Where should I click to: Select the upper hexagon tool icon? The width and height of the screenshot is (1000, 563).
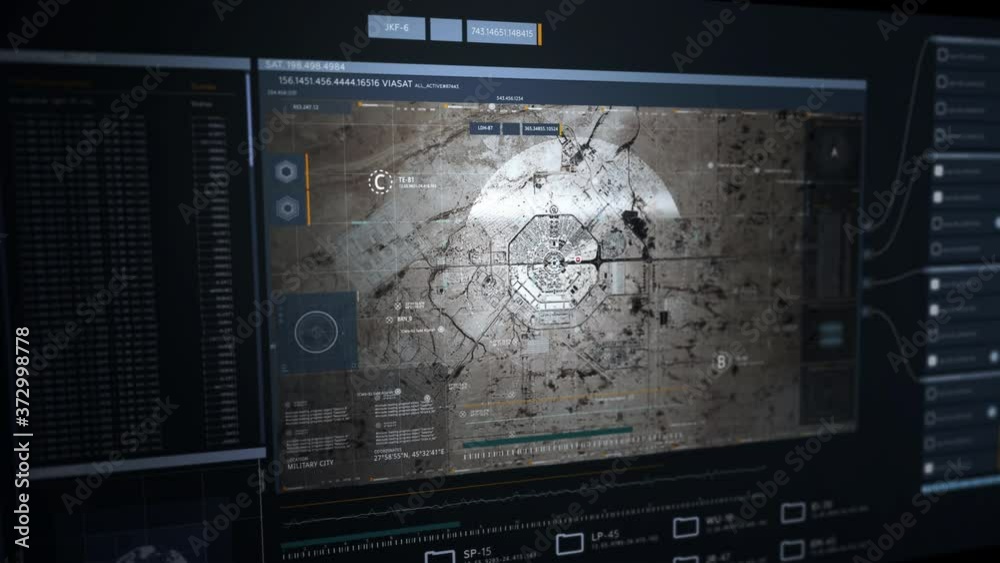click(286, 171)
